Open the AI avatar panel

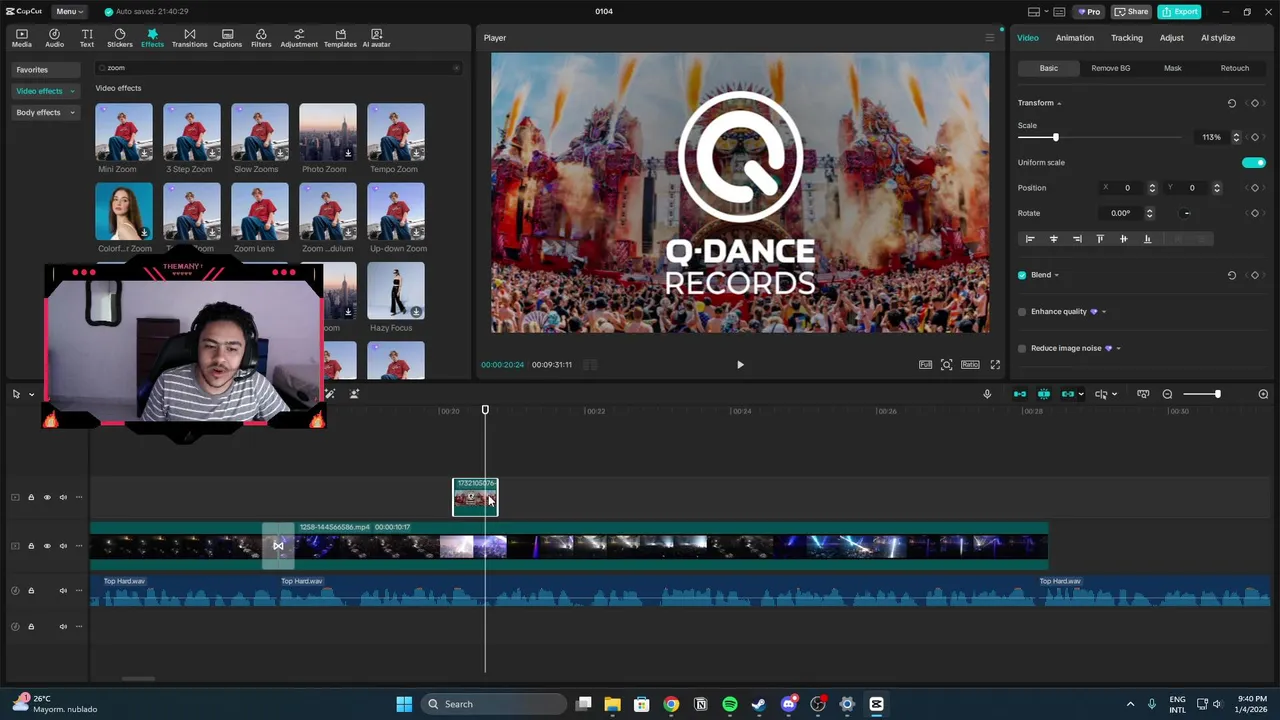(x=376, y=38)
